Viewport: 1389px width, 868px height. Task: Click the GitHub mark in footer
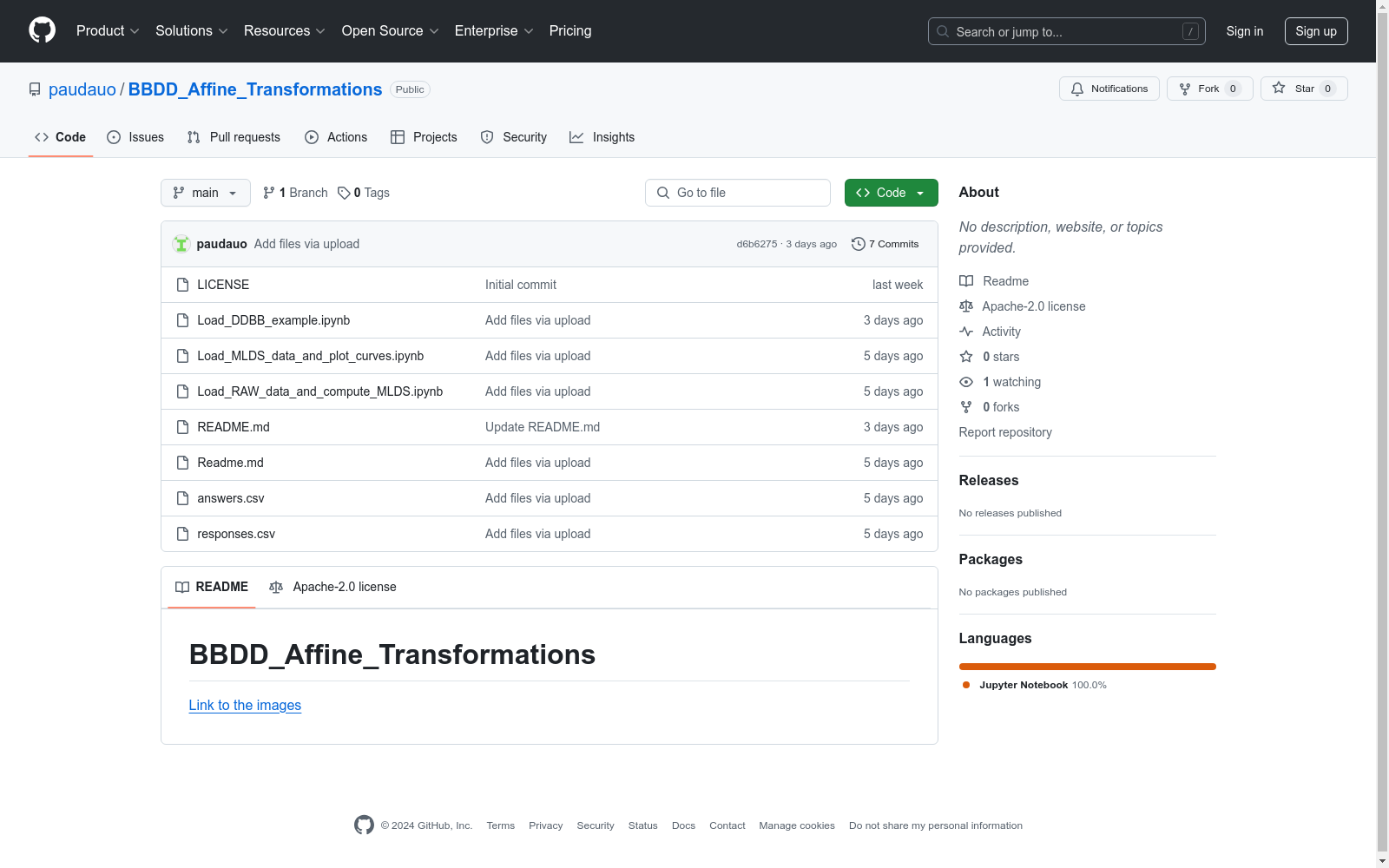pos(364,825)
